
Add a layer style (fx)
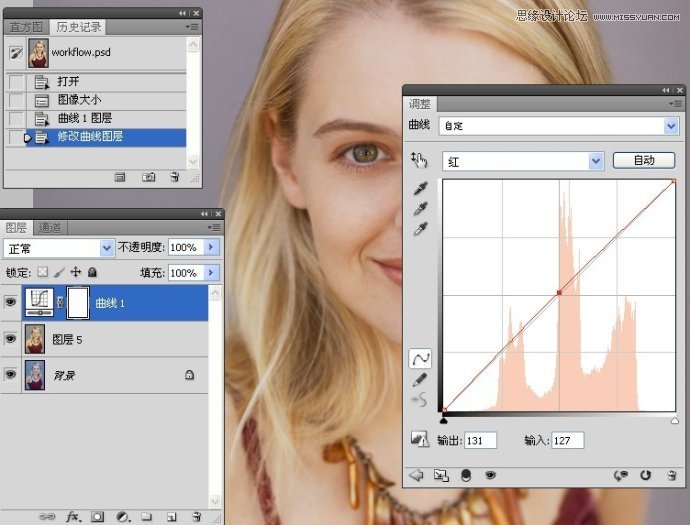click(73, 517)
